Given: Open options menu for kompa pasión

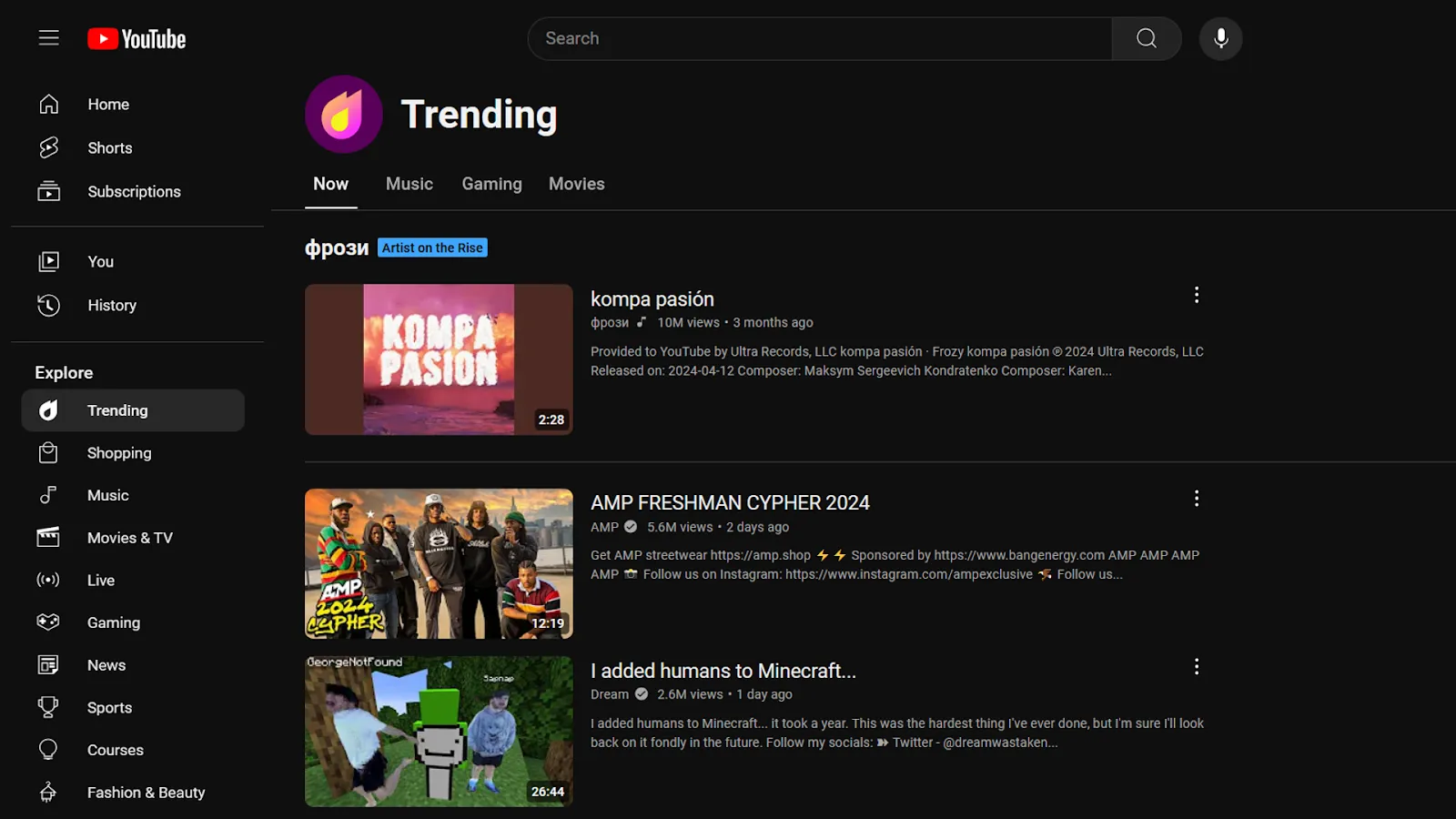Looking at the screenshot, I should (x=1196, y=295).
